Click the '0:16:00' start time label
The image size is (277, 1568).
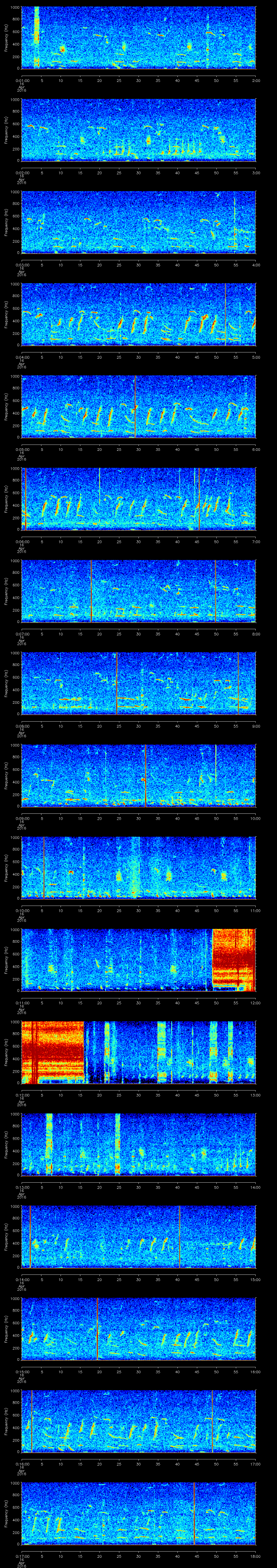22,1464
